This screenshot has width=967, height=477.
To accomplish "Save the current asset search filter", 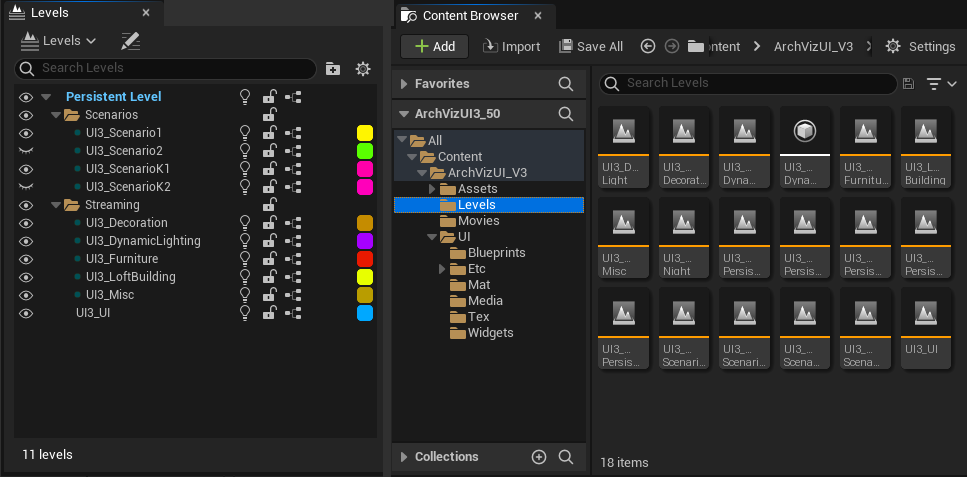I will click(908, 84).
